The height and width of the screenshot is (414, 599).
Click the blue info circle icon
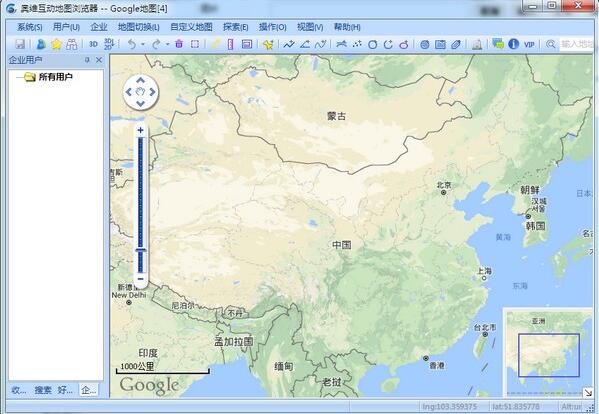(x=513, y=44)
